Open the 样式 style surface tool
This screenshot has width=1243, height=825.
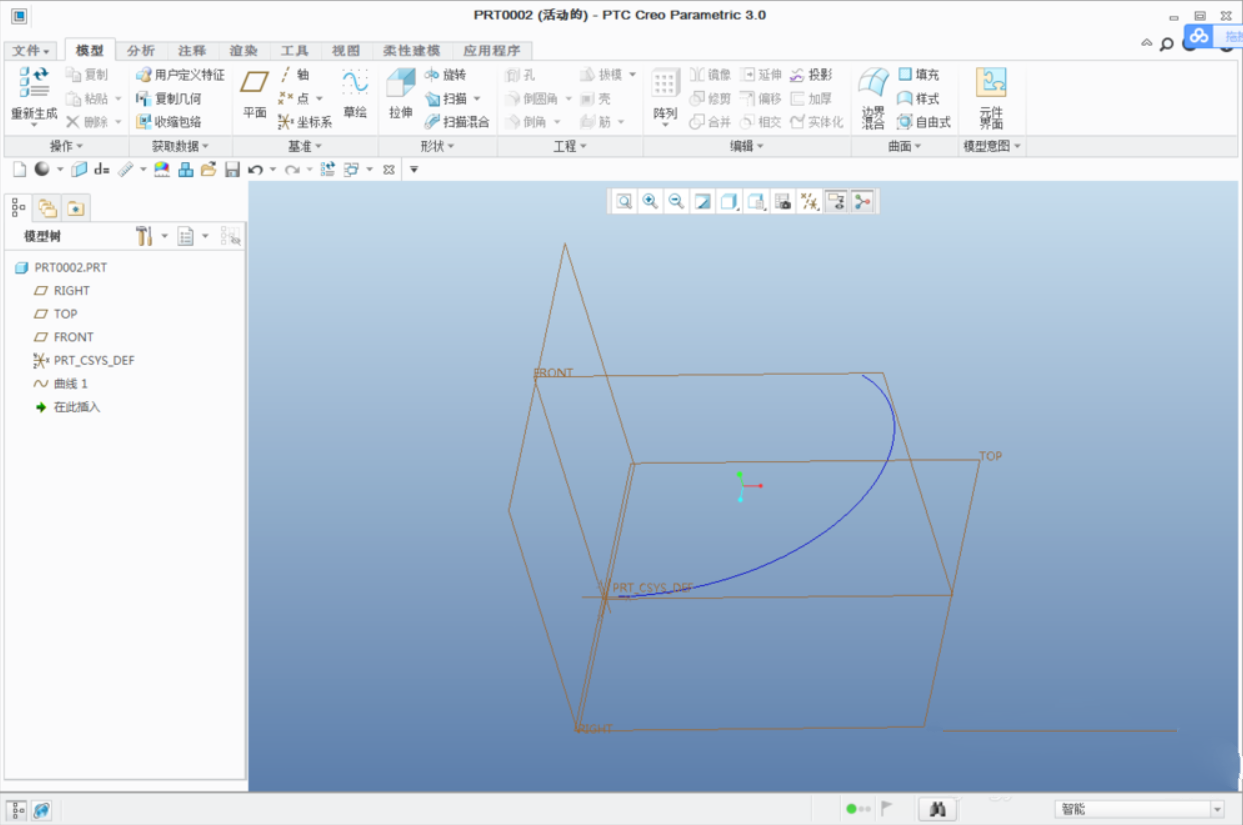918,99
